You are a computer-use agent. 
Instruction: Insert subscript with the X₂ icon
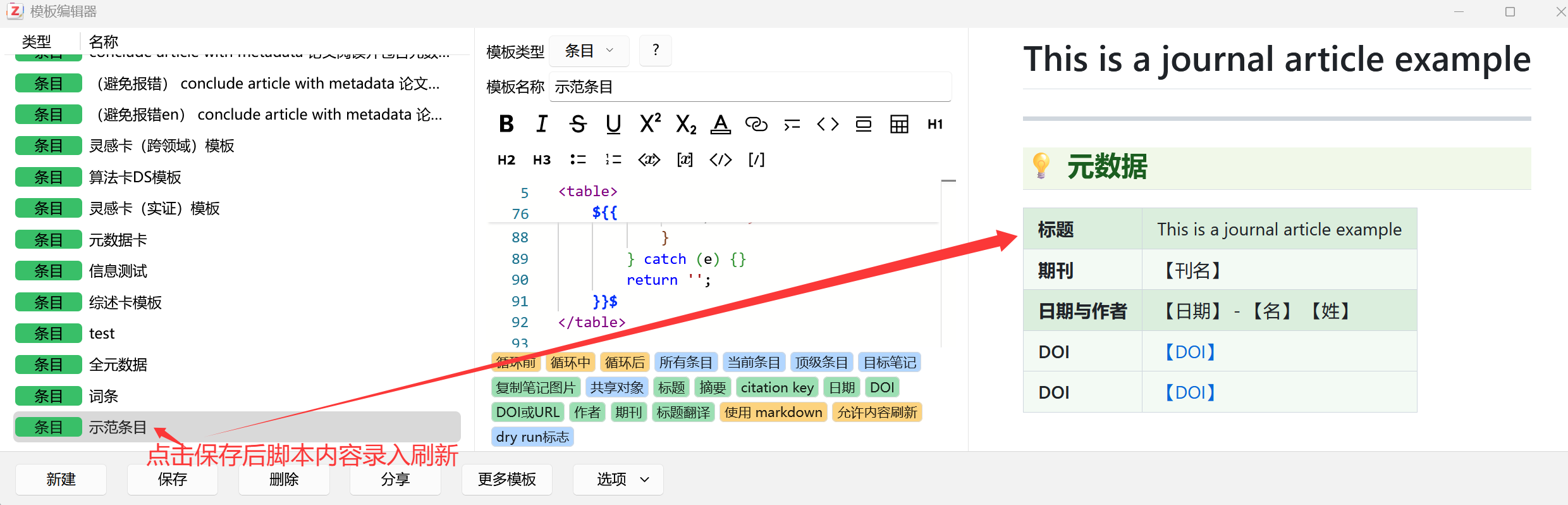coord(686,124)
